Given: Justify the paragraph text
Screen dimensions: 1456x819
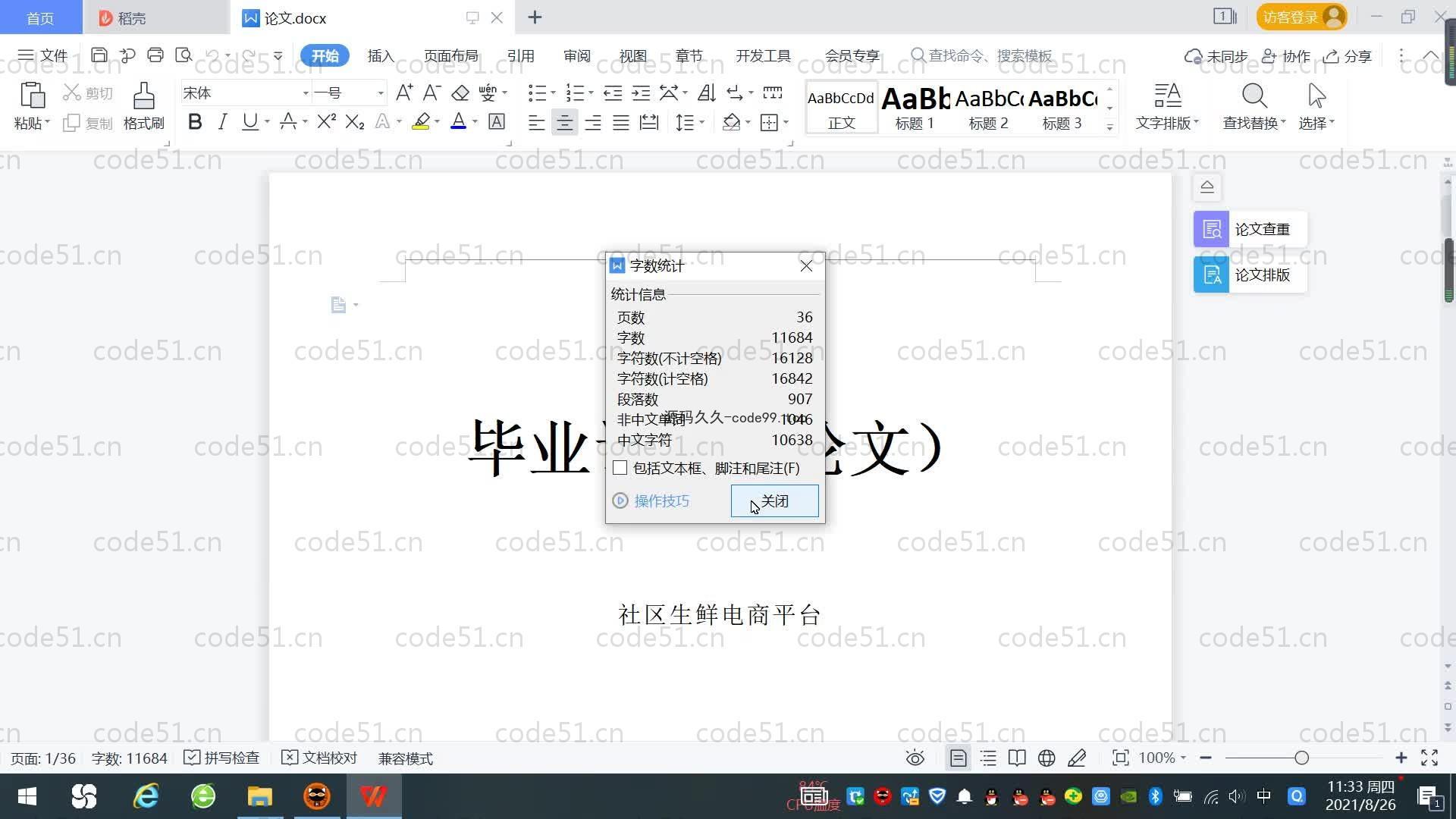Looking at the screenshot, I should pos(621,122).
